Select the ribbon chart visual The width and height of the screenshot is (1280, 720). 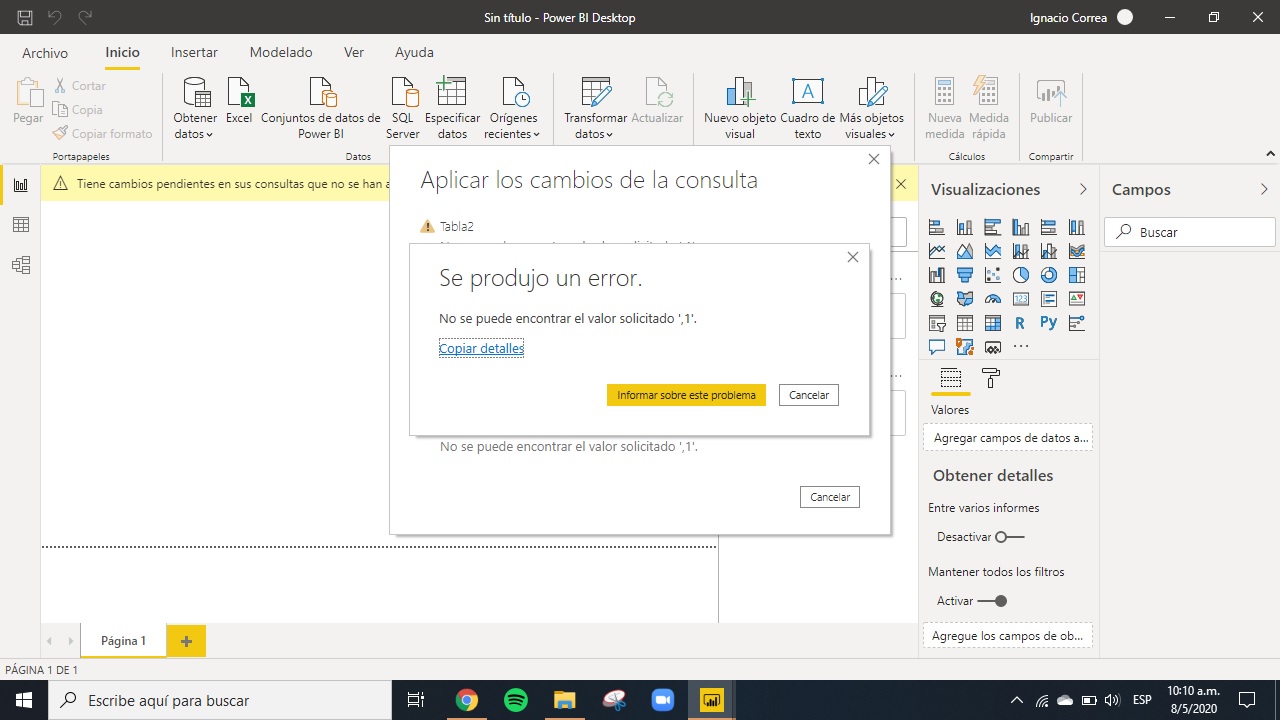(1077, 251)
